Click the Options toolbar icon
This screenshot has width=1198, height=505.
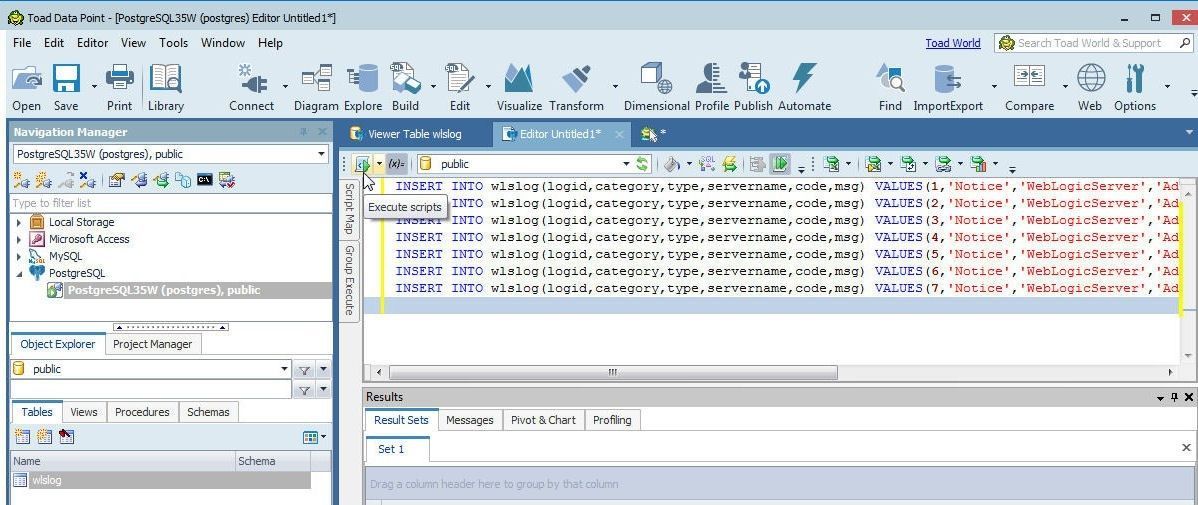[1135, 88]
